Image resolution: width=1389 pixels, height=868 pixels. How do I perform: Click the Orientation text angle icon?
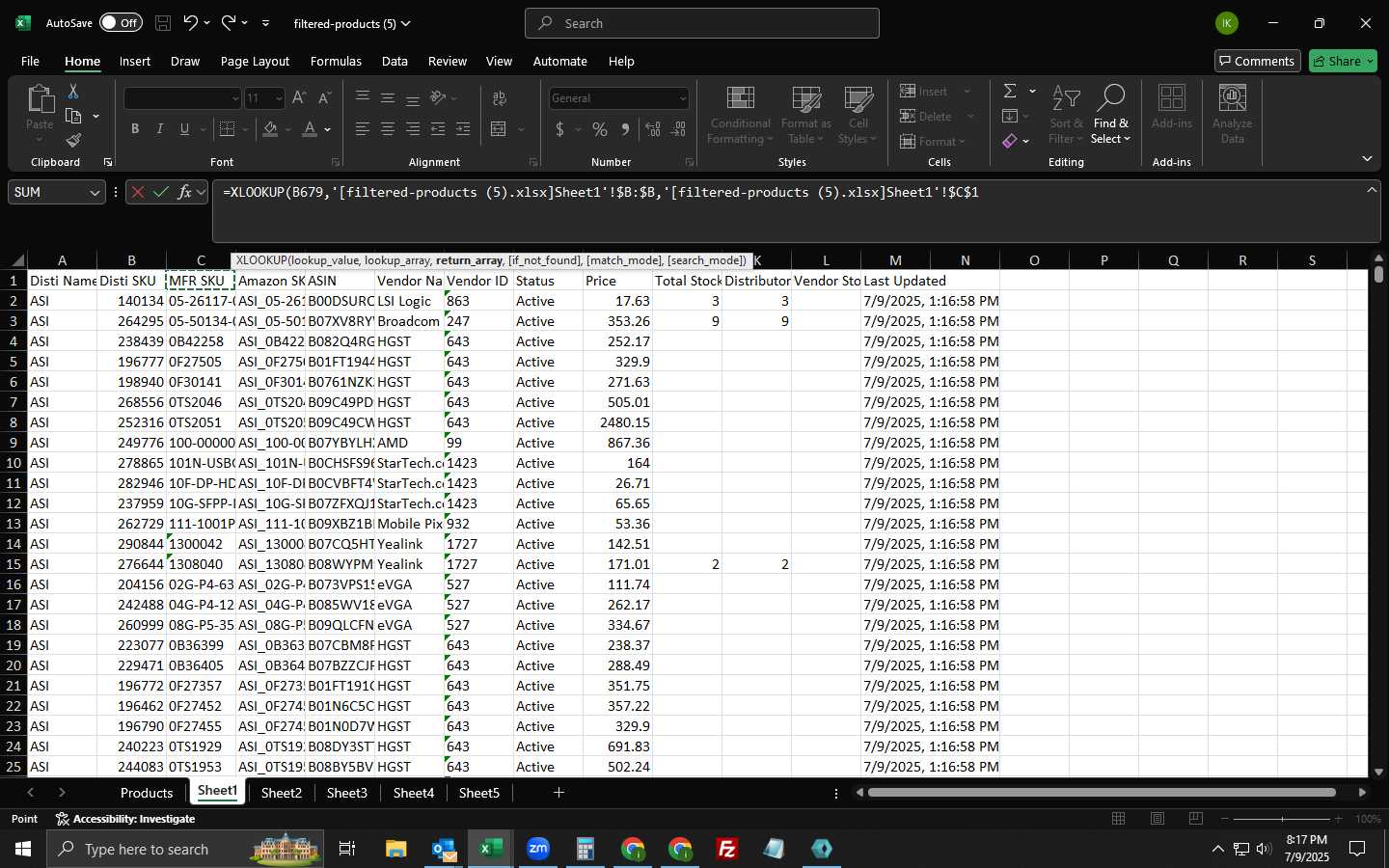coord(438,97)
